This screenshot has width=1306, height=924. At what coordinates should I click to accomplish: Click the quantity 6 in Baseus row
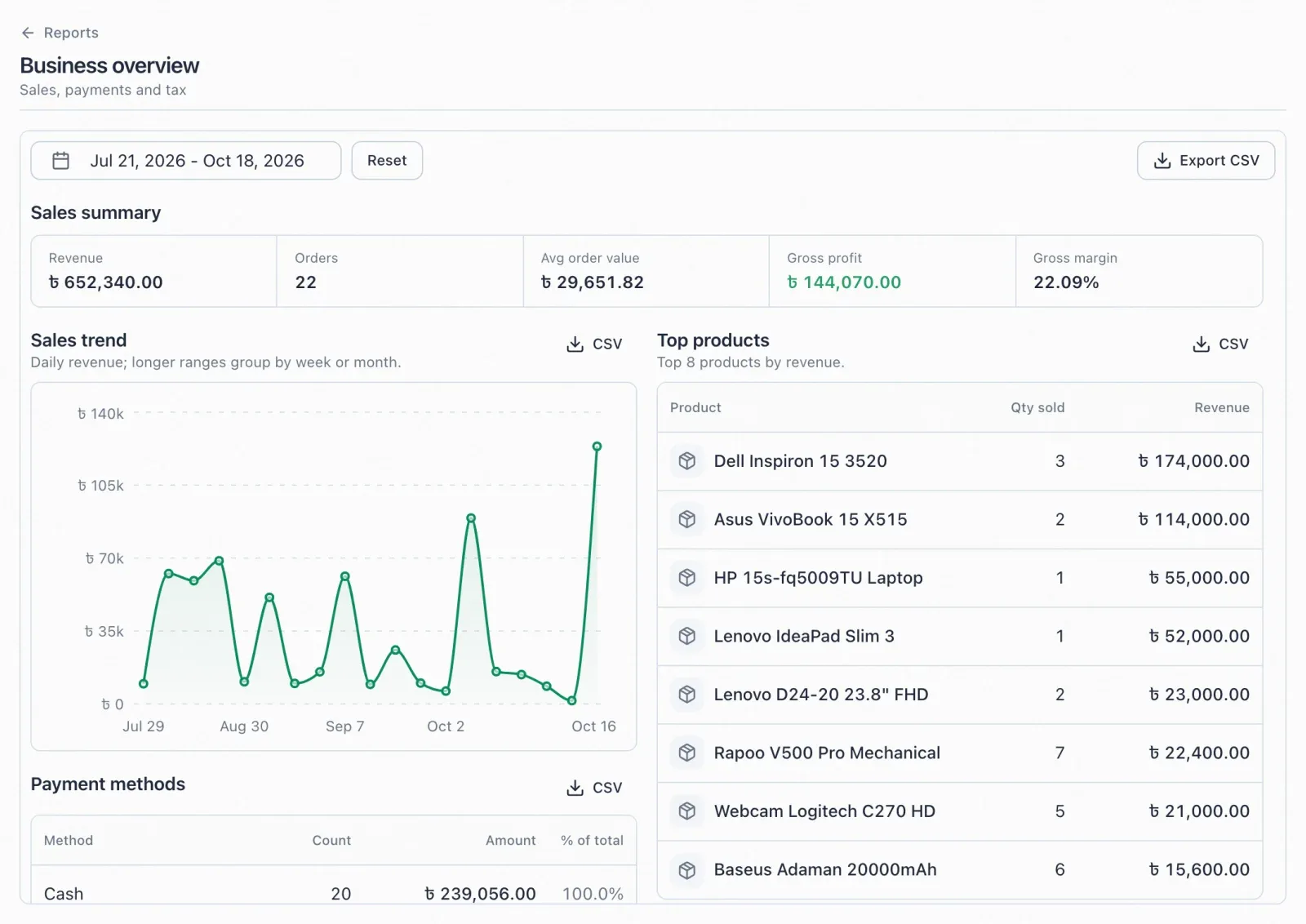coord(1059,870)
